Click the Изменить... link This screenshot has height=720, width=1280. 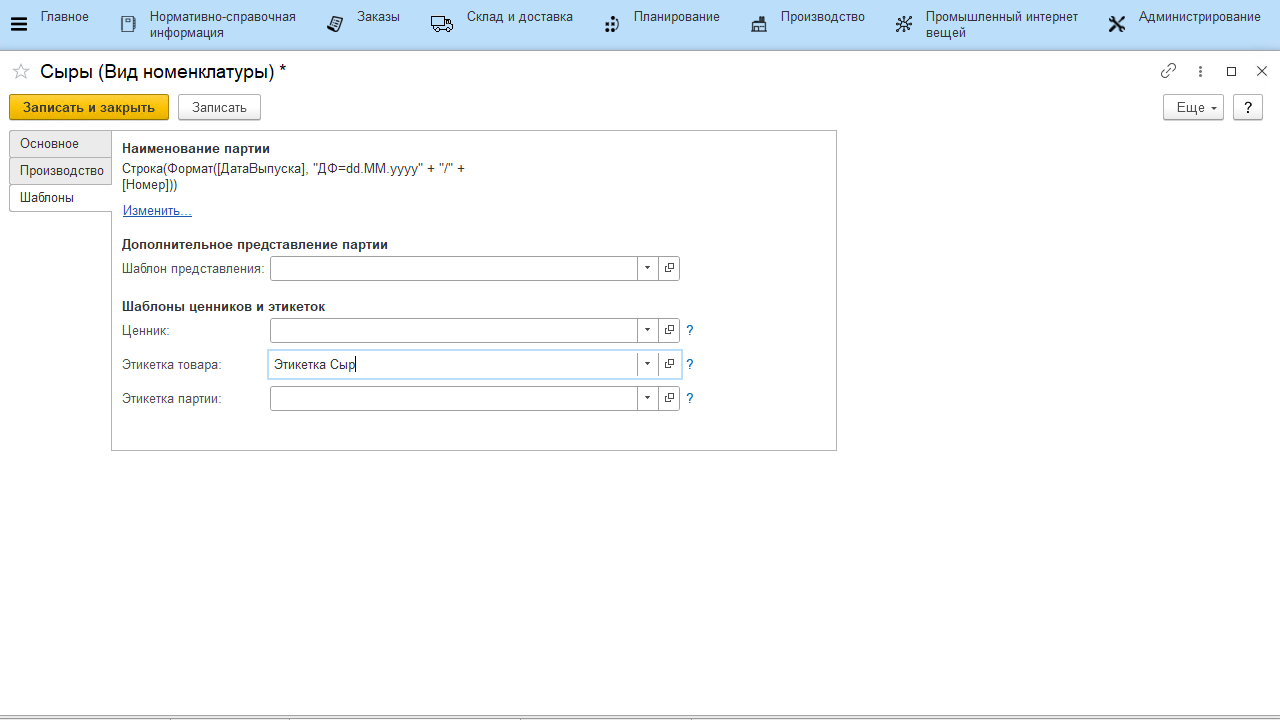pyautogui.click(x=157, y=211)
